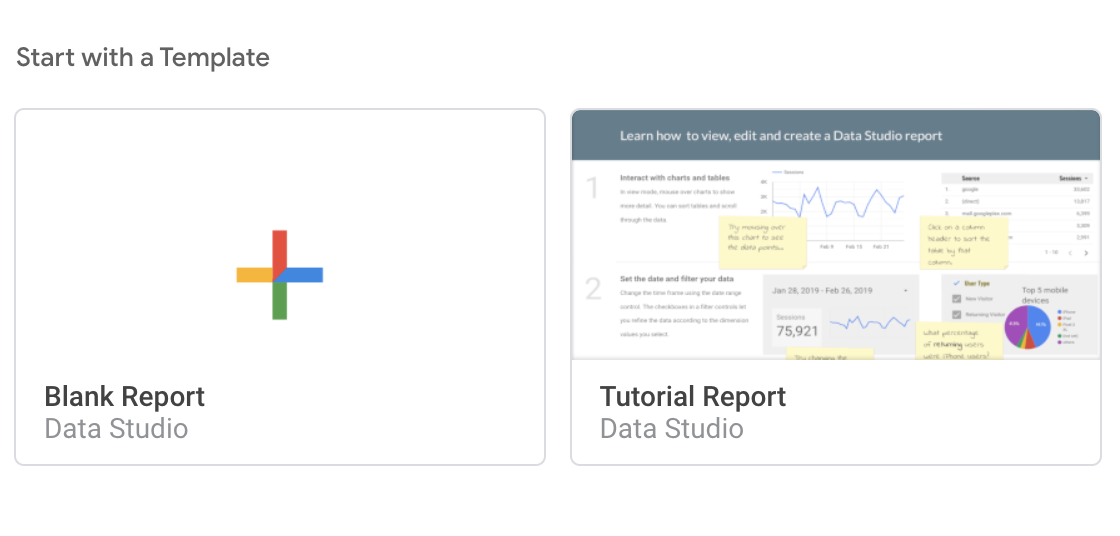Toggle the Returning Visitor checkbox

coord(957,315)
